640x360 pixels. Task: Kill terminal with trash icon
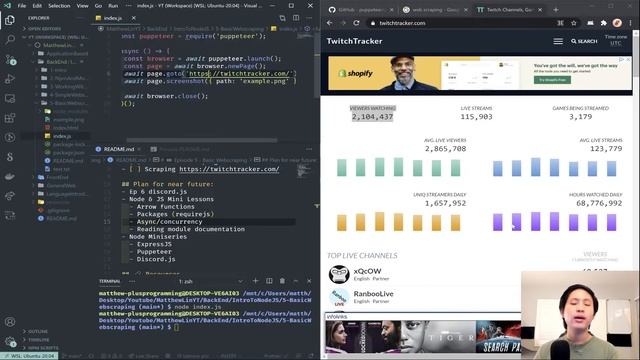tap(282, 281)
